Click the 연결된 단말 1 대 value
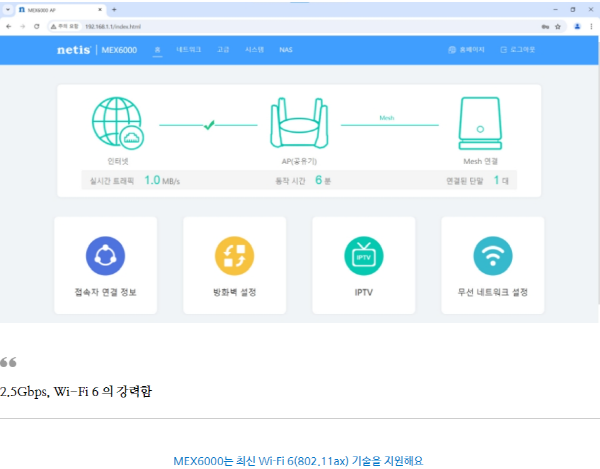 pyautogui.click(x=501, y=180)
